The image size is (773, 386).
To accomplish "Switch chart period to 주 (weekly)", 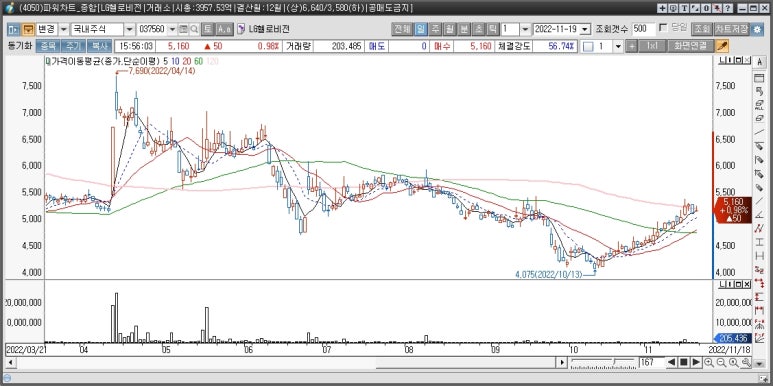I will 435,29.
